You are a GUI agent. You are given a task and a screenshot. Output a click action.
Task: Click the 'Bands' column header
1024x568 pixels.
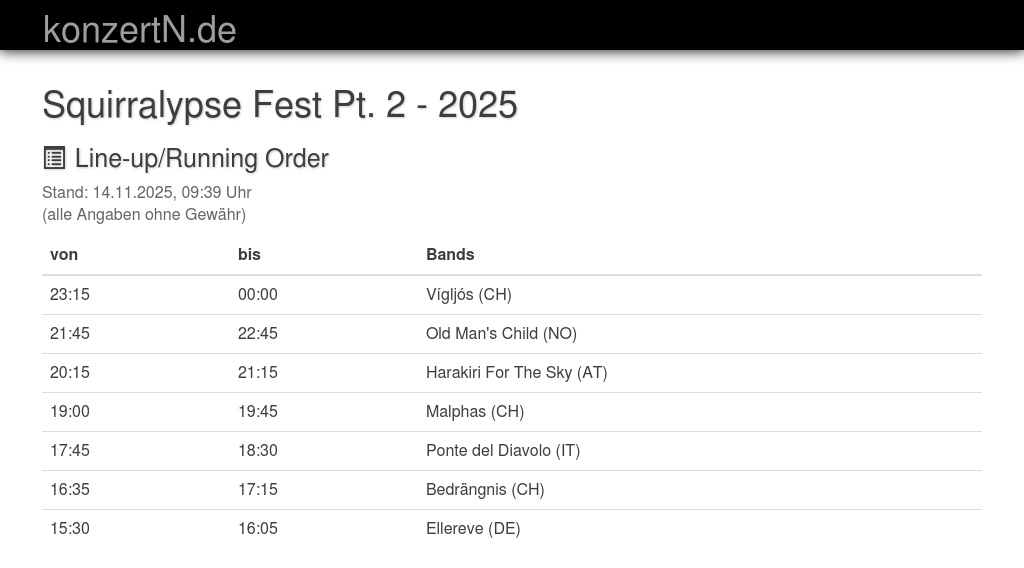coord(450,254)
